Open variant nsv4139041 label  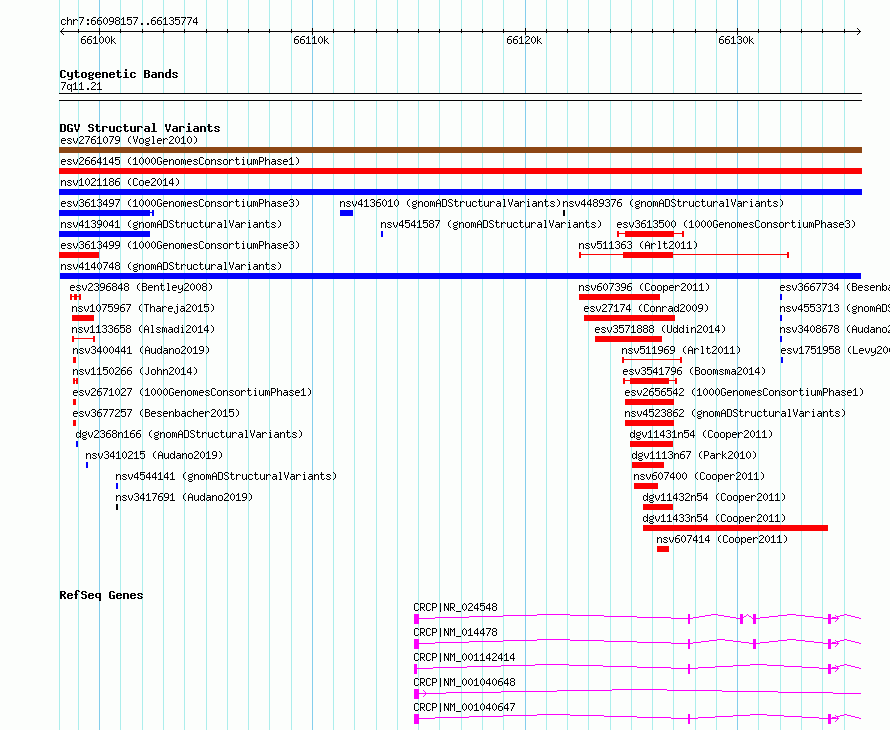[x=171, y=224]
